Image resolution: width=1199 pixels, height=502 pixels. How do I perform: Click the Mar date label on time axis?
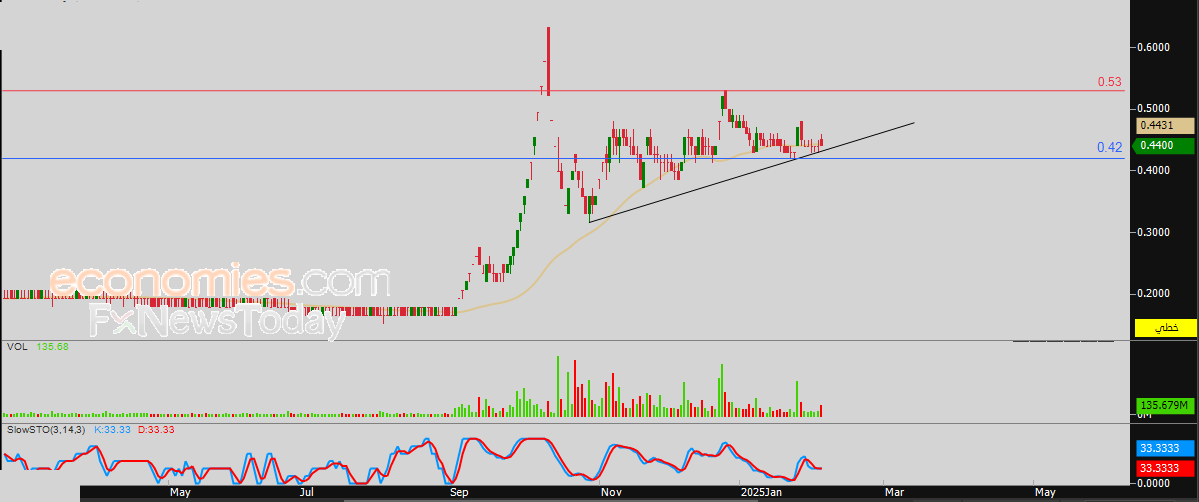[x=893, y=494]
